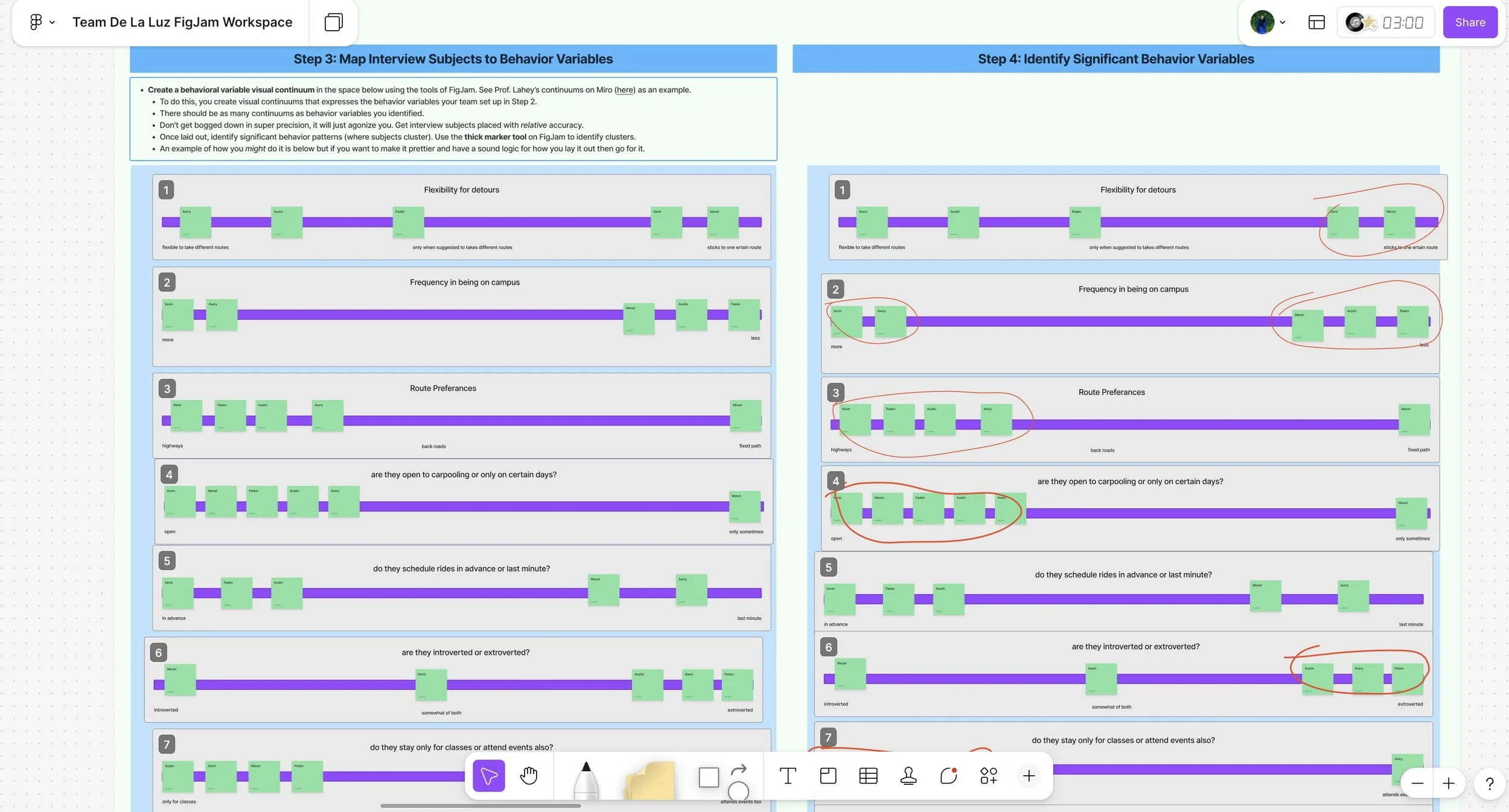This screenshot has width=1509, height=812.
Task: Insert a Section with section tool
Action: 828,776
